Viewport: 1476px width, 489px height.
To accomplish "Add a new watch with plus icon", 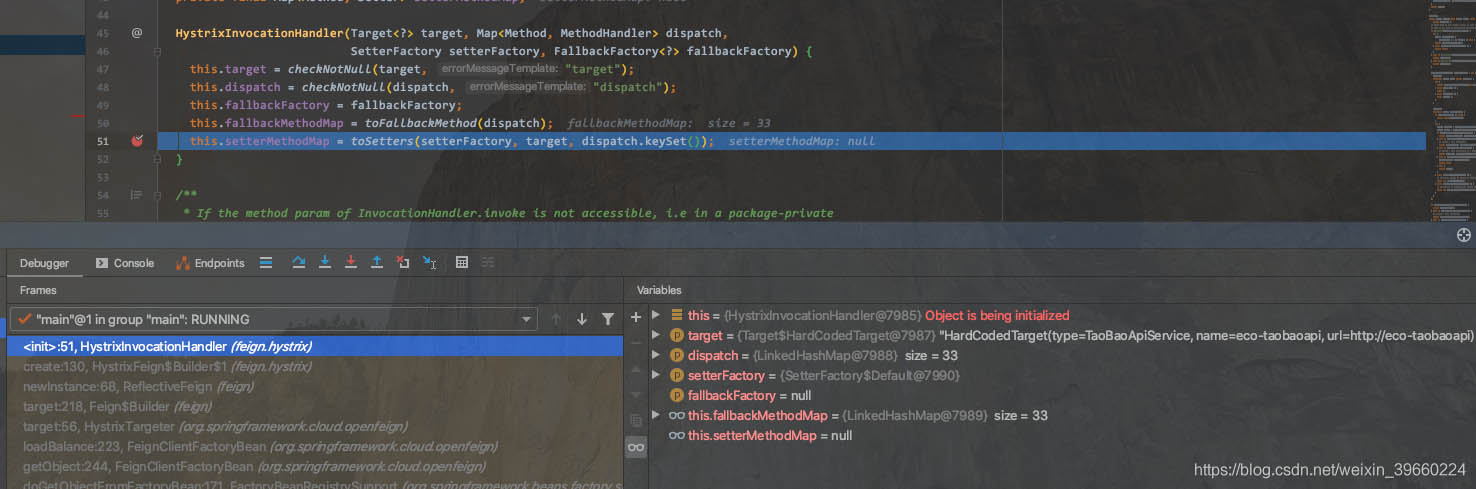I will (636, 317).
